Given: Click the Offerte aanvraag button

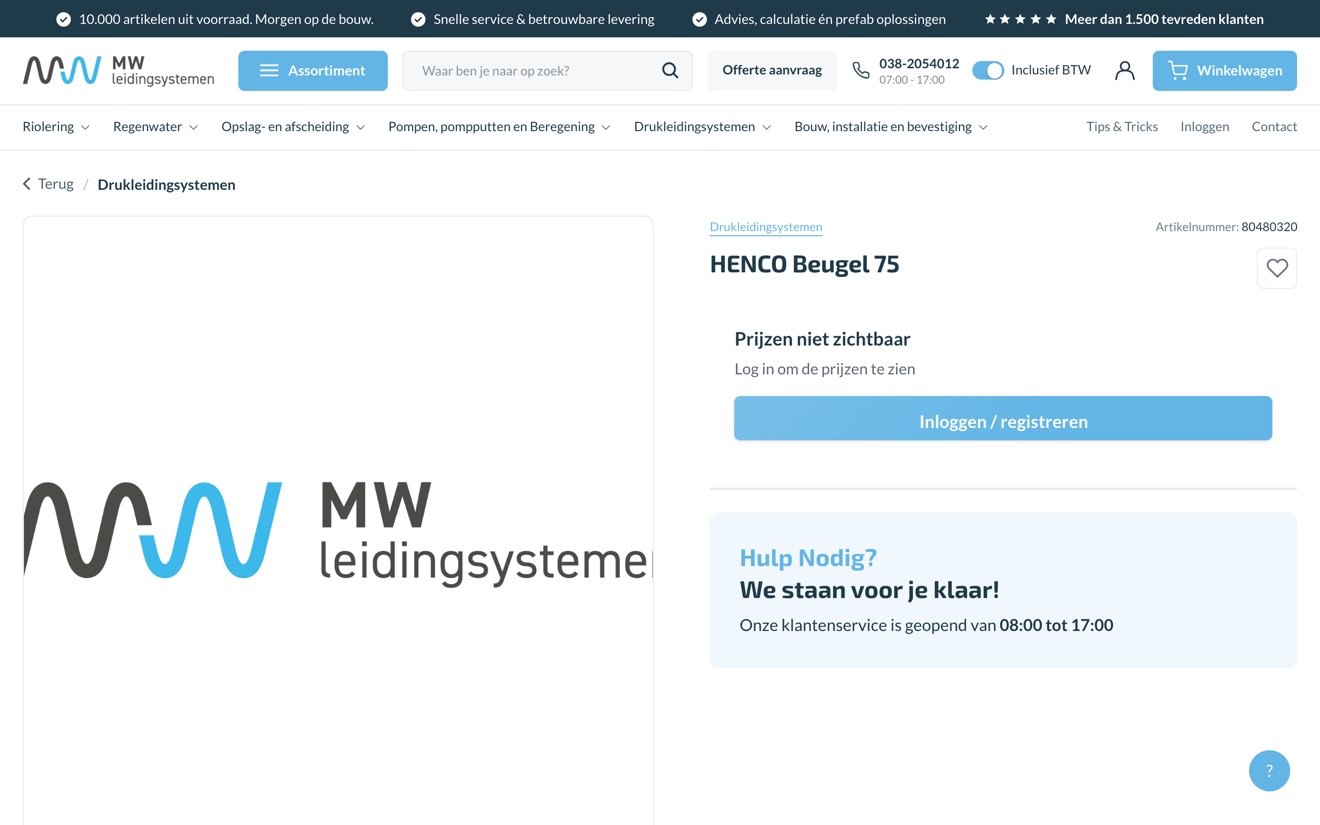Looking at the screenshot, I should click(x=772, y=71).
